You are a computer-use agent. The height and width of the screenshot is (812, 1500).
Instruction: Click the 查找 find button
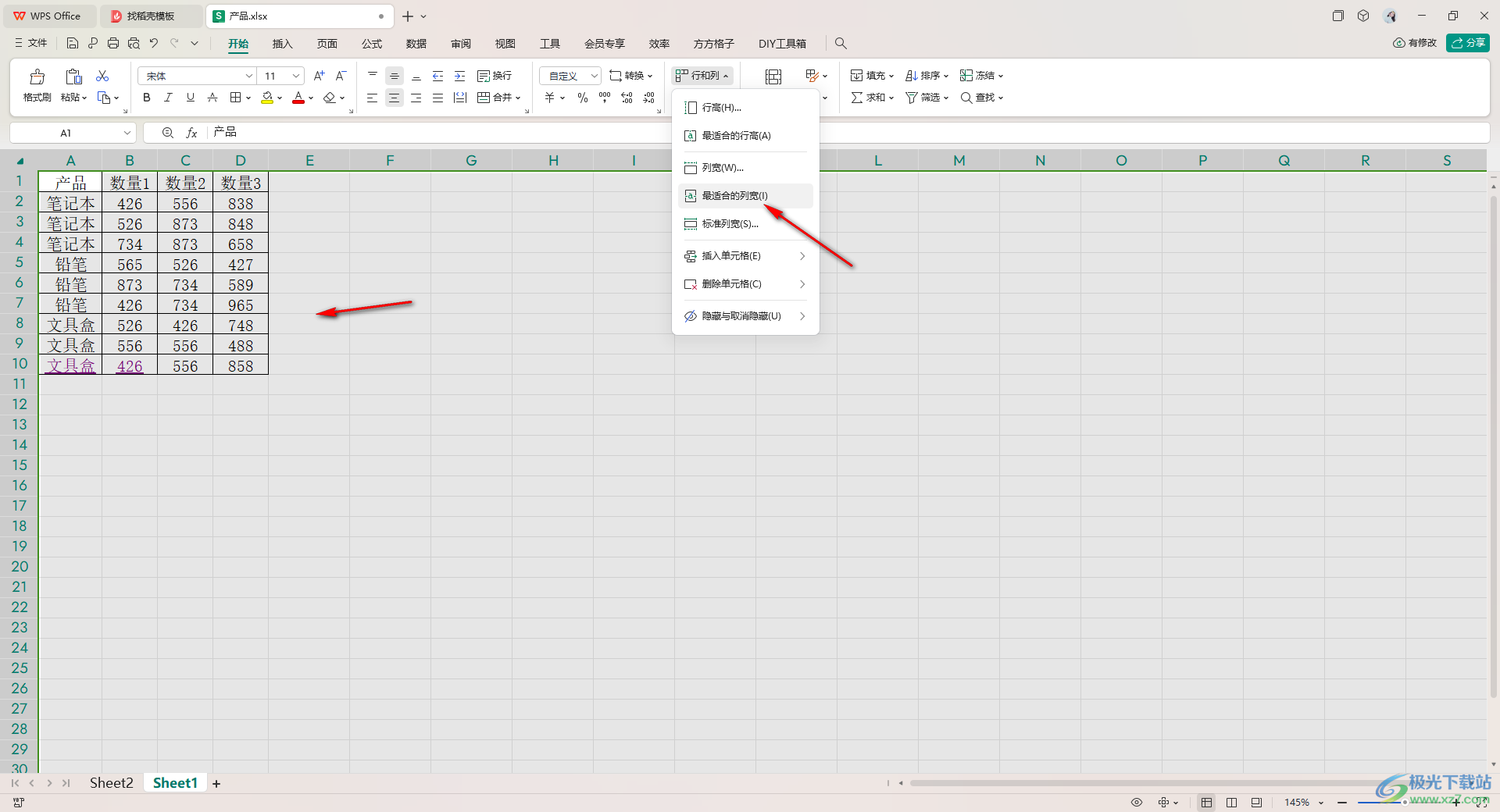click(982, 98)
